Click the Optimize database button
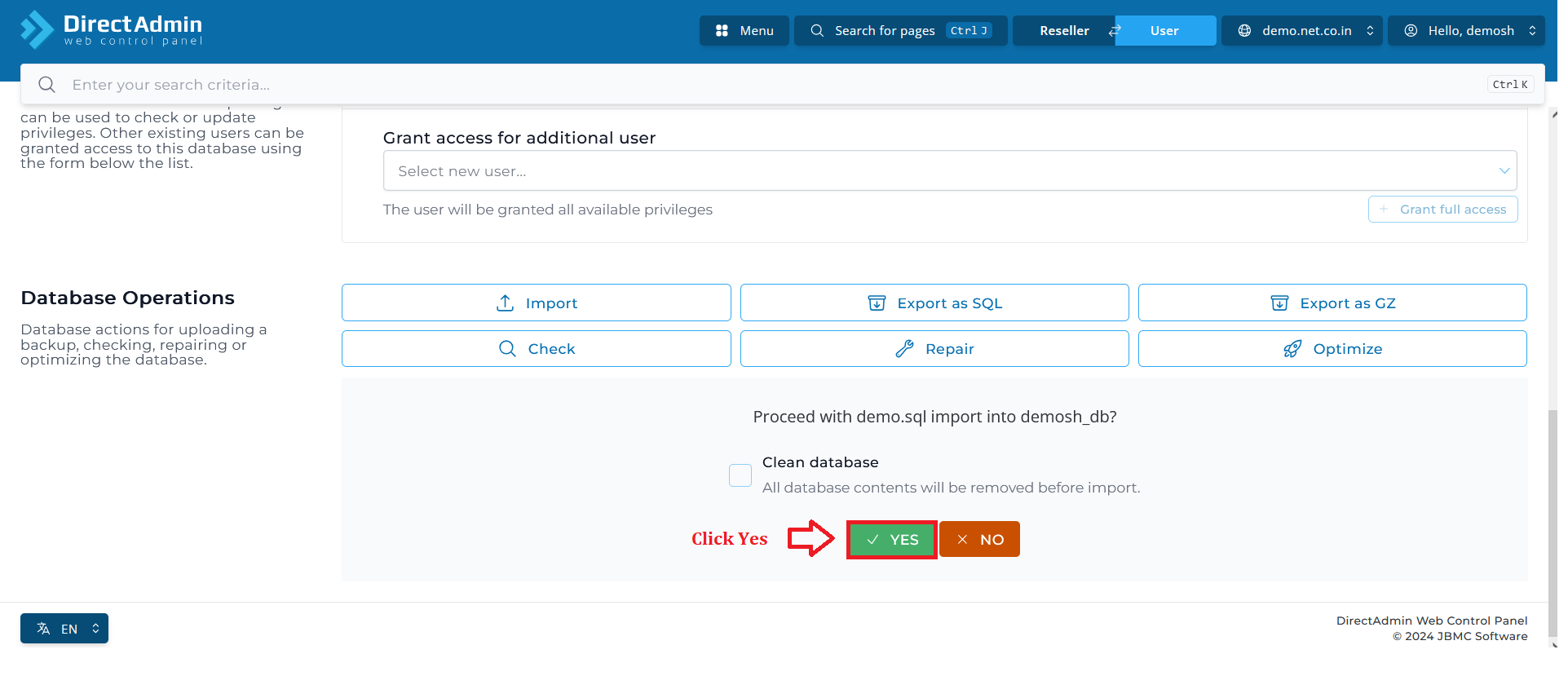The height and width of the screenshot is (676, 1568). 1332,348
